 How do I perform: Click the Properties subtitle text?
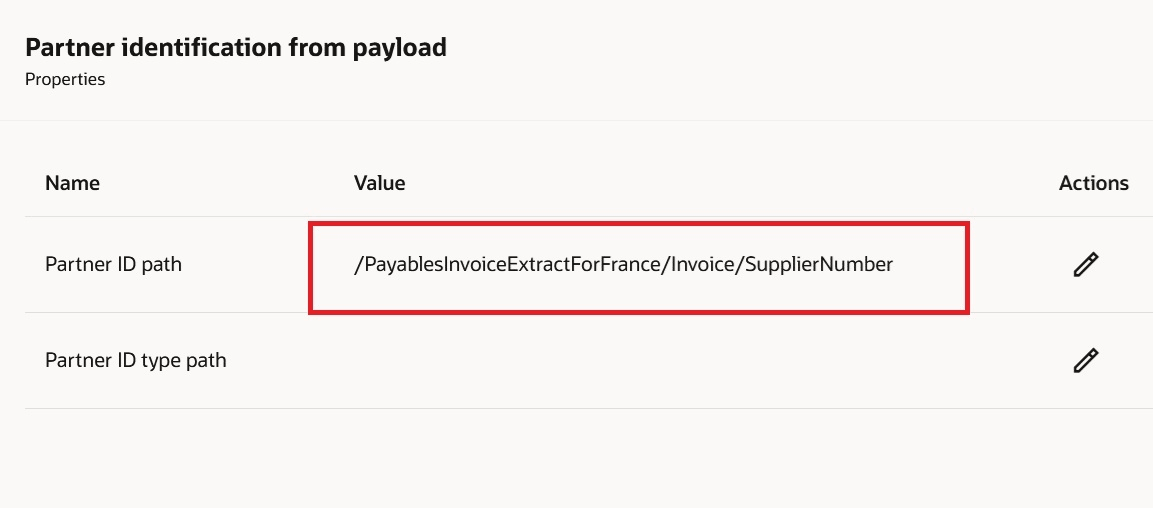[65, 79]
